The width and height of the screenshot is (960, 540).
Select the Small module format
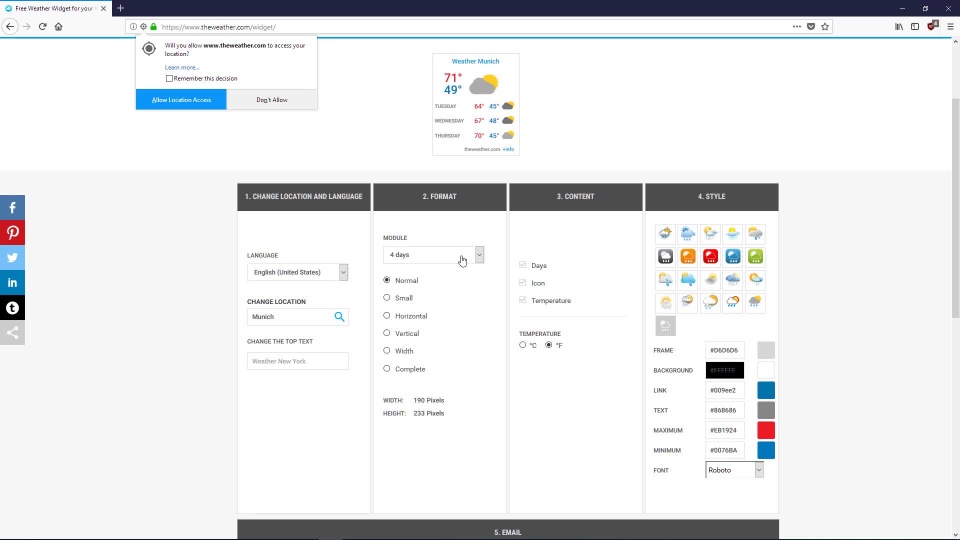pyautogui.click(x=386, y=298)
